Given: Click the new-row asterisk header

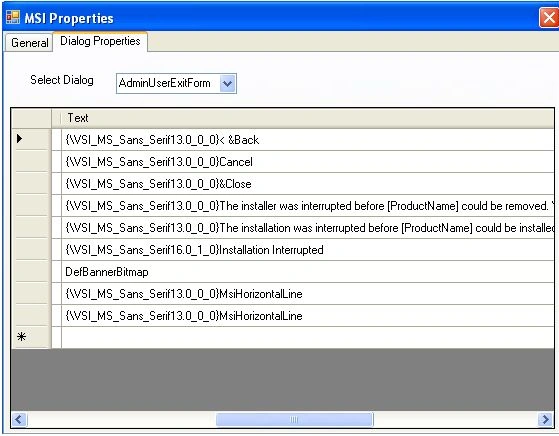Looking at the screenshot, I should [31, 337].
